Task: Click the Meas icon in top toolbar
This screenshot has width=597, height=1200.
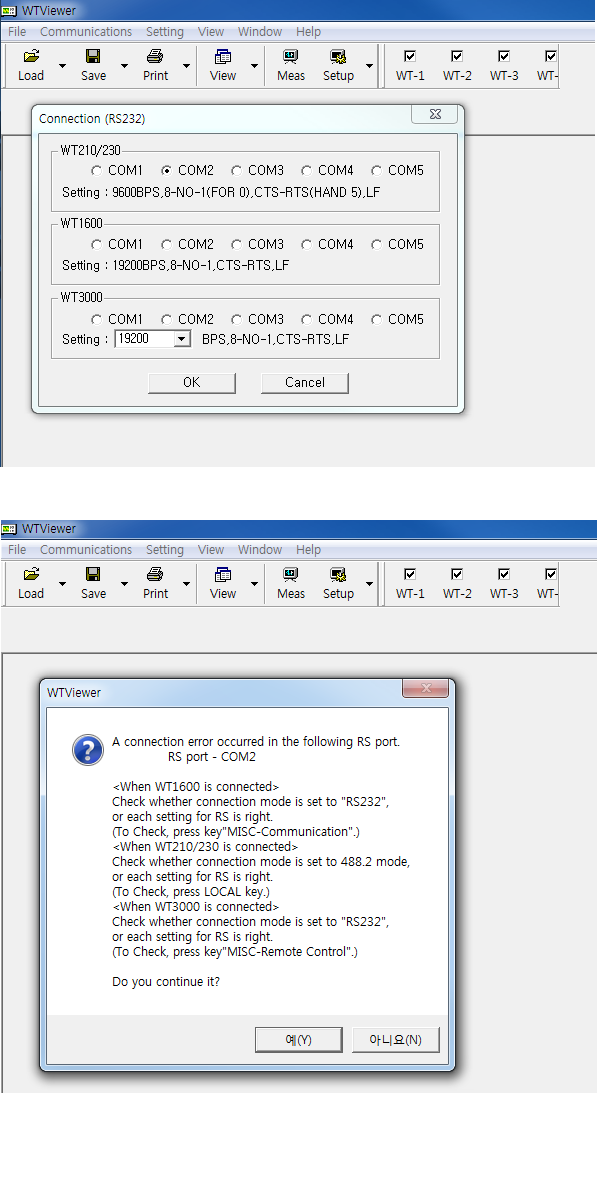Action: point(291,65)
